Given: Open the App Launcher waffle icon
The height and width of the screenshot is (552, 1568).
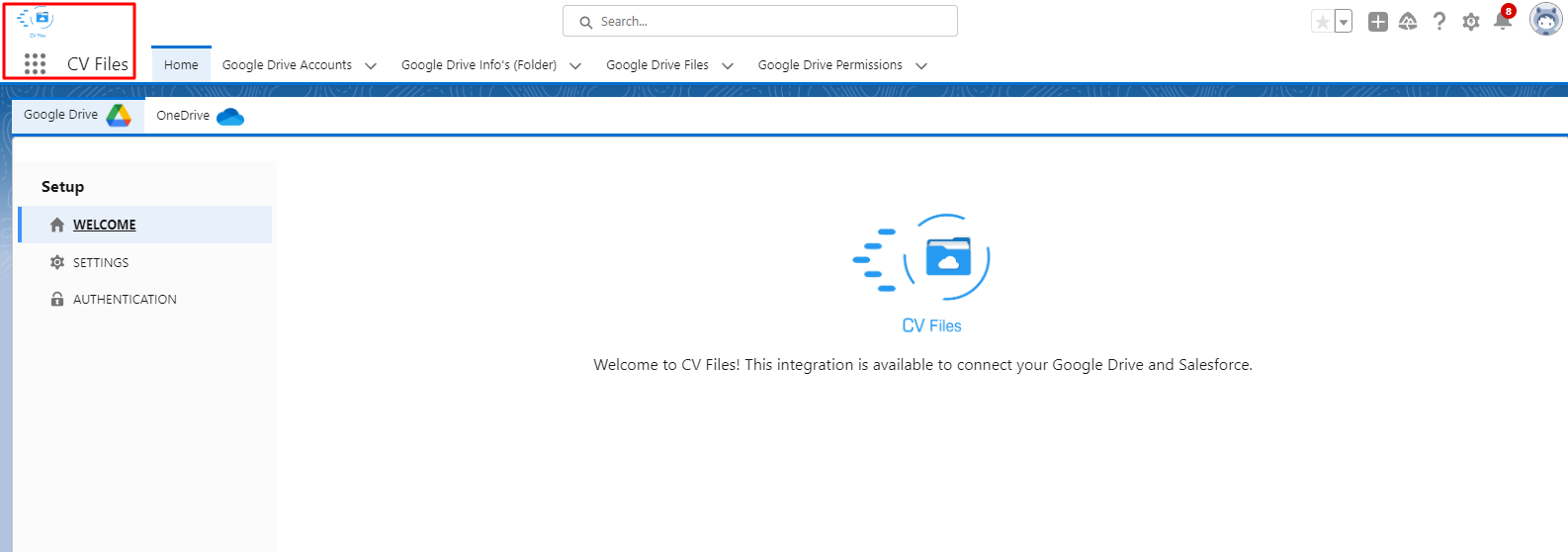Looking at the screenshot, I should coord(35,64).
